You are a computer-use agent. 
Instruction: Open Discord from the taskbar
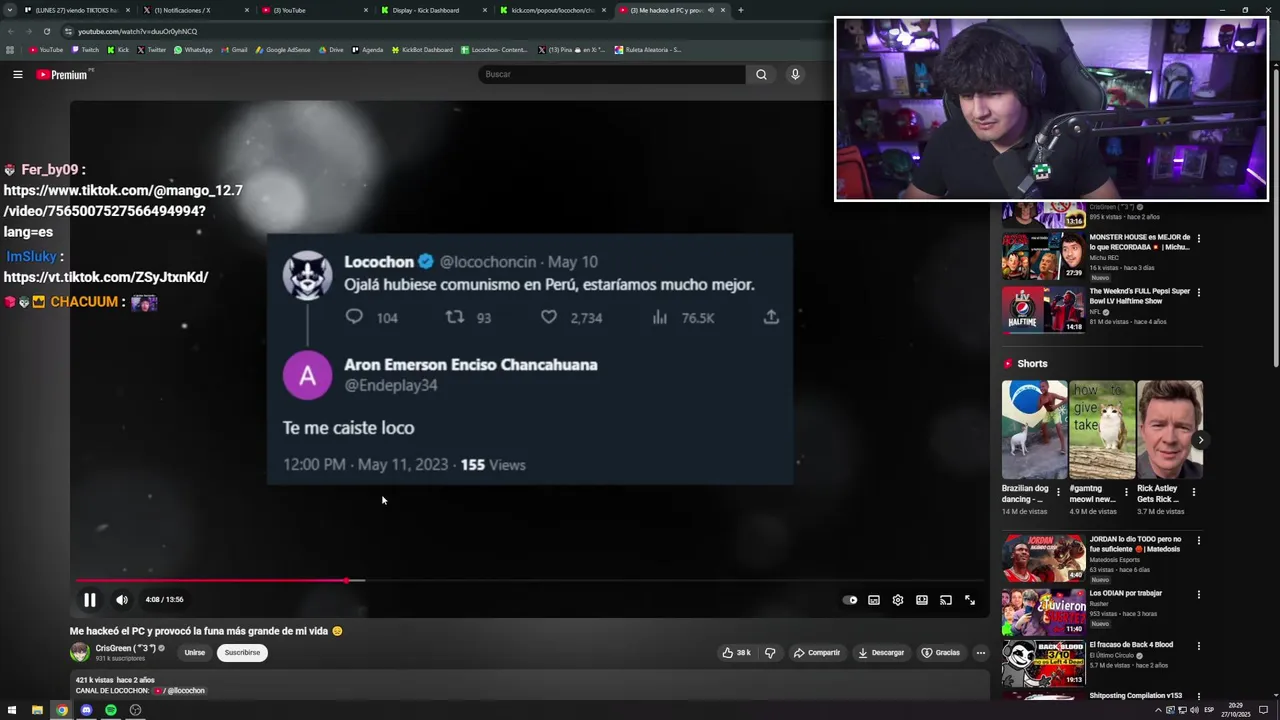point(86,710)
